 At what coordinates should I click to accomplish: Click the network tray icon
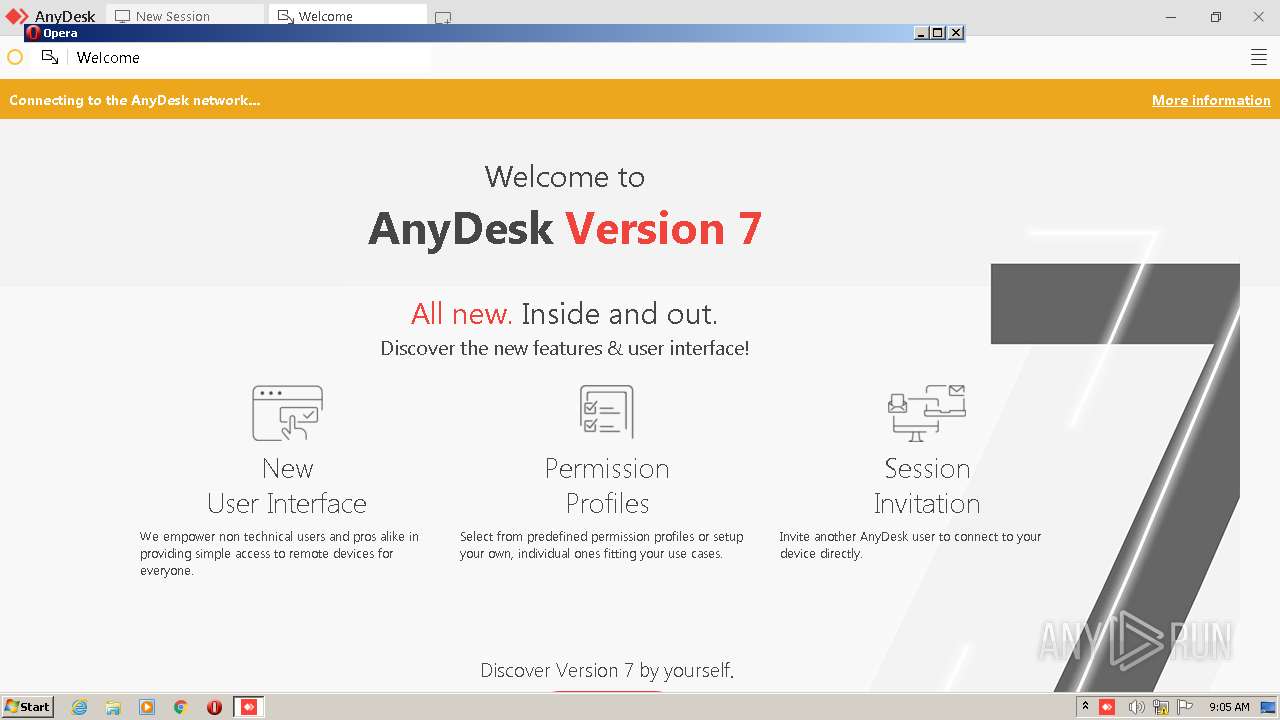(1161, 707)
